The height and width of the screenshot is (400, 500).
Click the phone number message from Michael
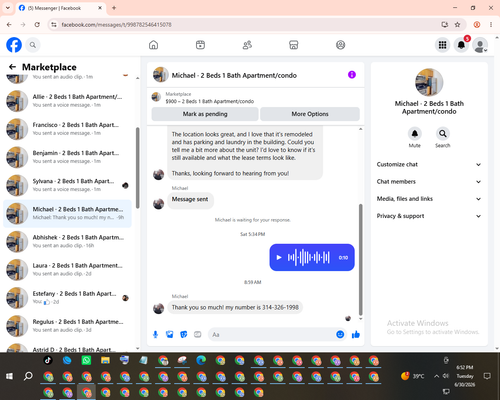[x=235, y=307]
